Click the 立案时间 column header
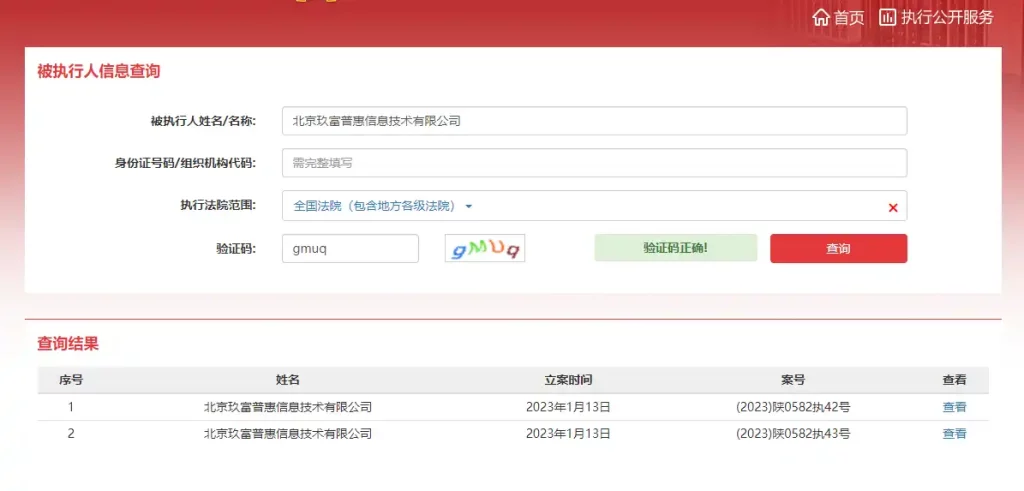Viewport: 1024px width, 491px height. 568,380
